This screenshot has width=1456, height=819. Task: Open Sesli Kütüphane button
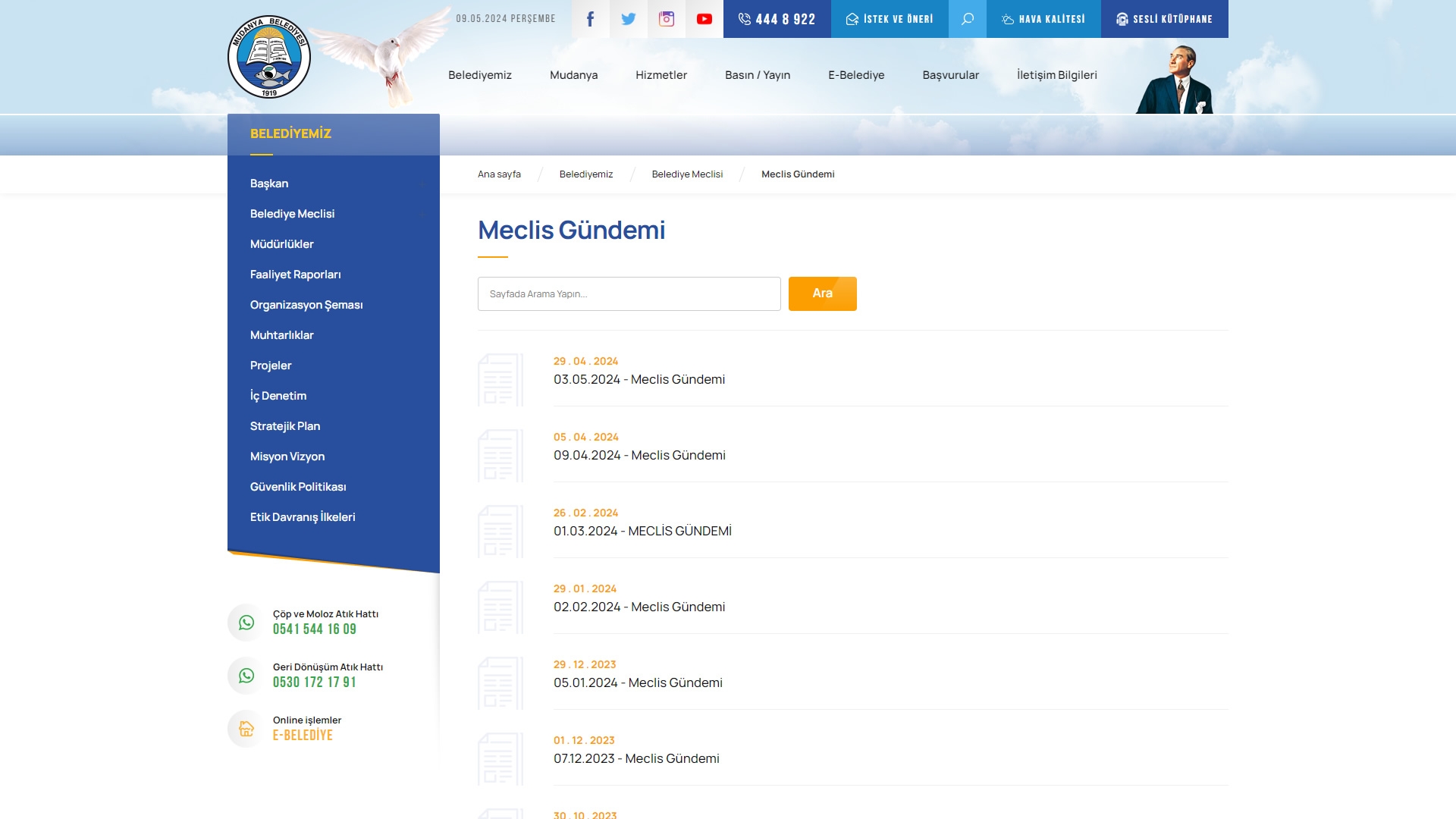coord(1165,19)
